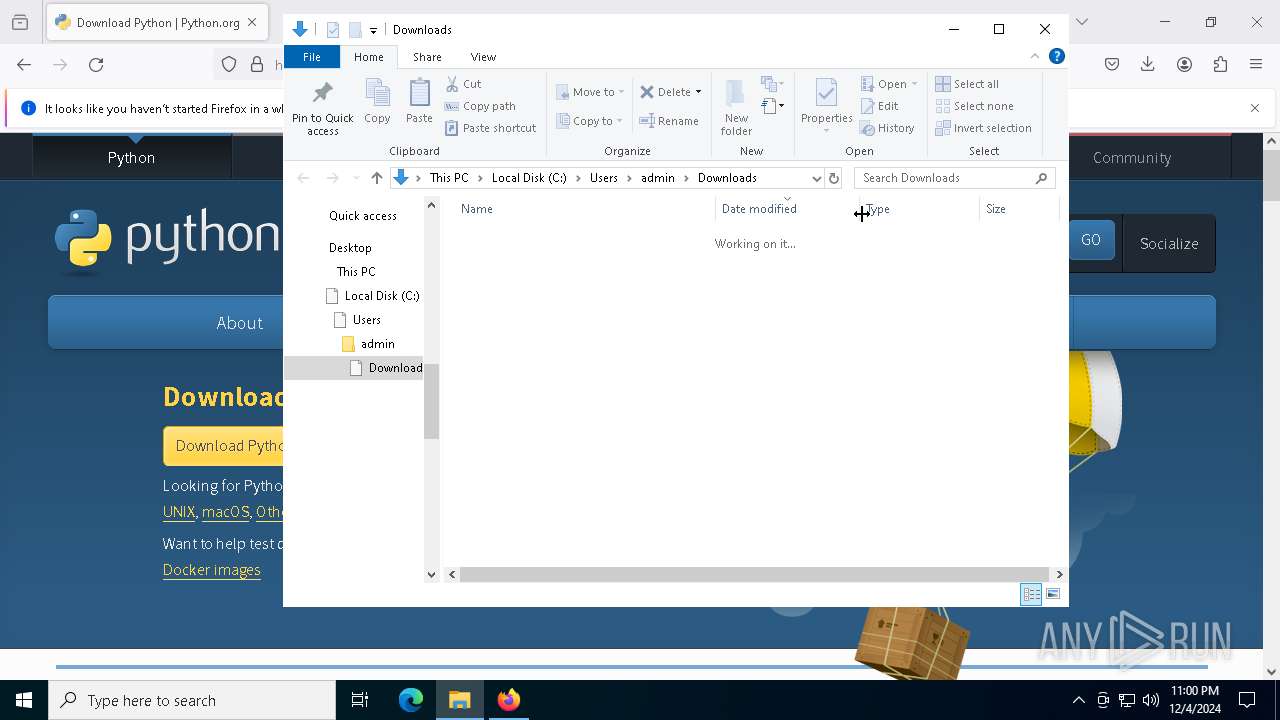Follow the macOS download link
Screen dimensions: 1280x720
click(x=225, y=512)
